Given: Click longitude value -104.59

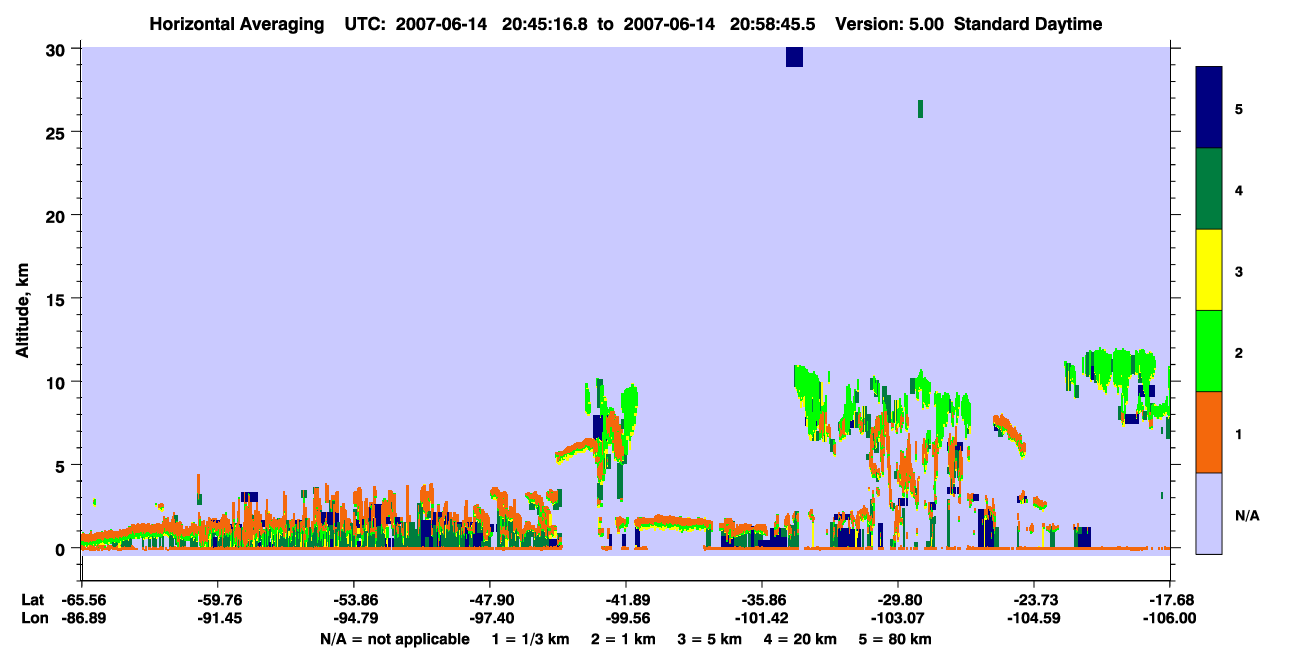Looking at the screenshot, I should pyautogui.click(x=1034, y=618).
